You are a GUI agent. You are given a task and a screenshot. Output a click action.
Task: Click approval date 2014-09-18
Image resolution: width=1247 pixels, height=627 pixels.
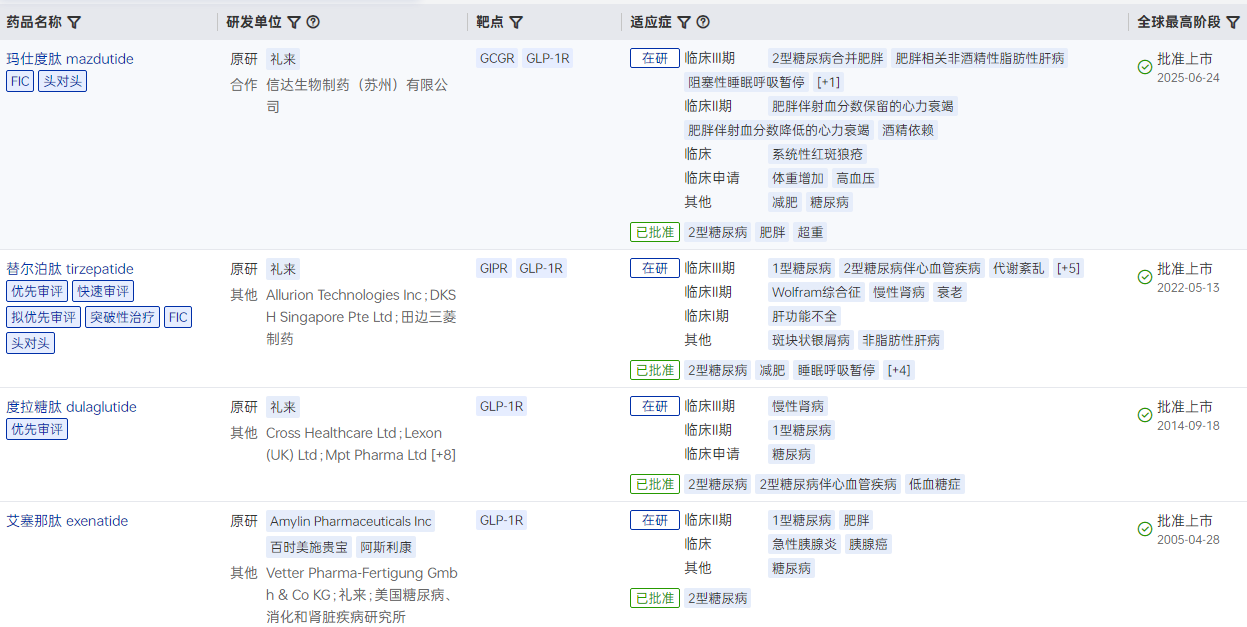click(x=1188, y=426)
